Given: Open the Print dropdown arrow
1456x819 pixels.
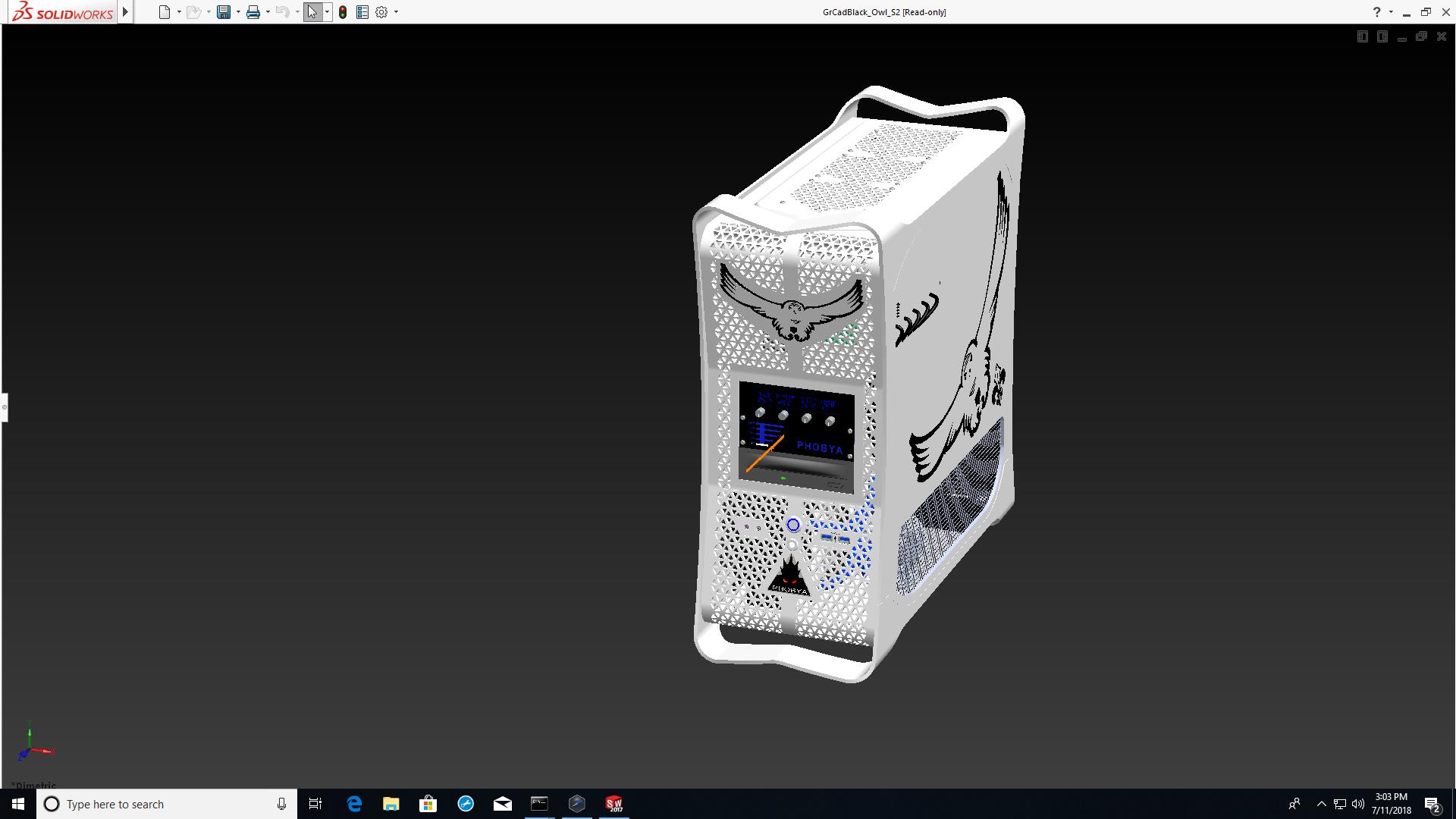Looking at the screenshot, I should pos(268,12).
